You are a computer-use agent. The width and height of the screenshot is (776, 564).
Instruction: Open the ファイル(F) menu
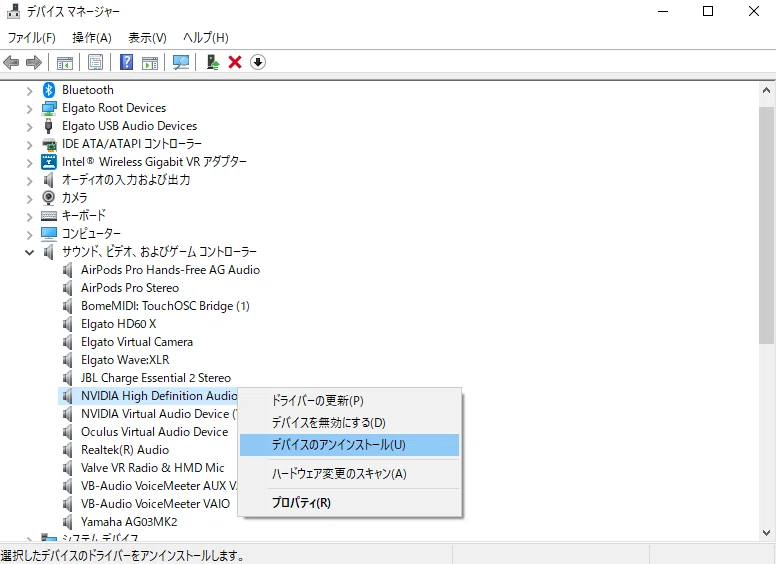pyautogui.click(x=32, y=38)
